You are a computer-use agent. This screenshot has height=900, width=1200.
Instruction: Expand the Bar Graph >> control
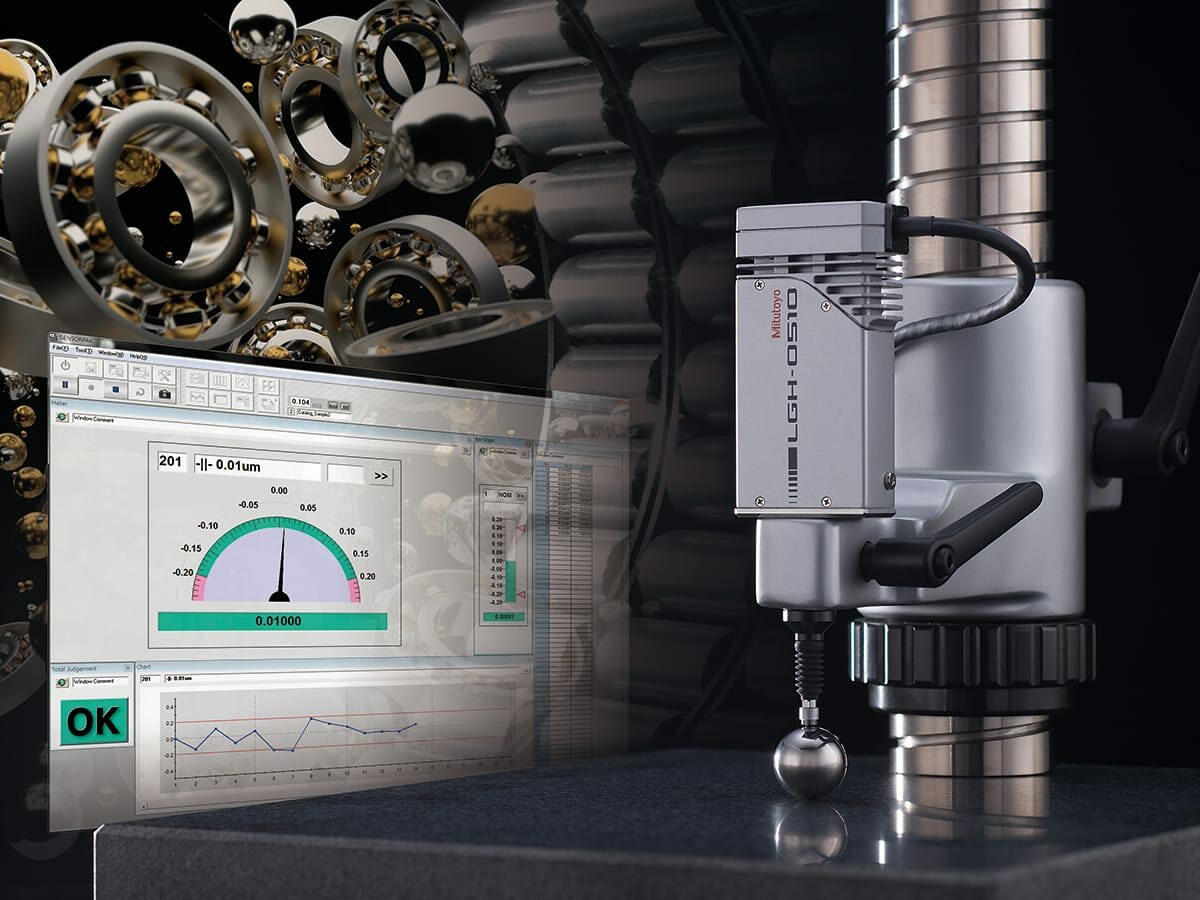(x=521, y=496)
